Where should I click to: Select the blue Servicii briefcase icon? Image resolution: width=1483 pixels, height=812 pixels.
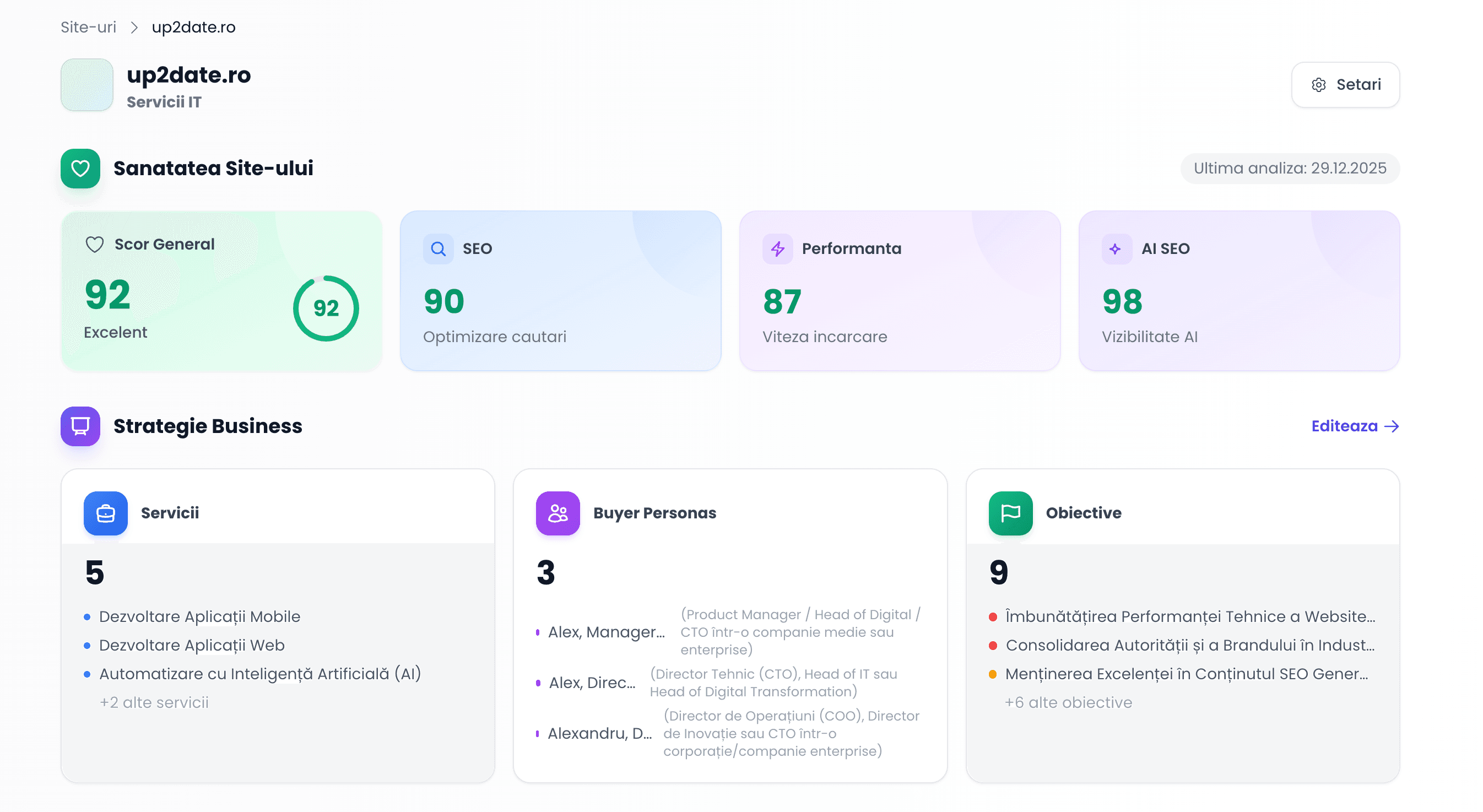[105, 513]
